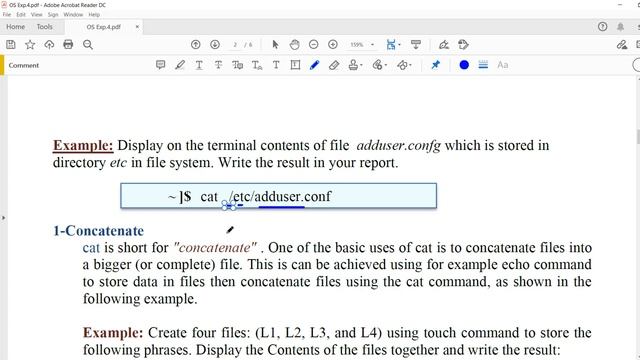Zoom out with the minus button
This screenshot has height=360, width=640.
tap(313, 44)
